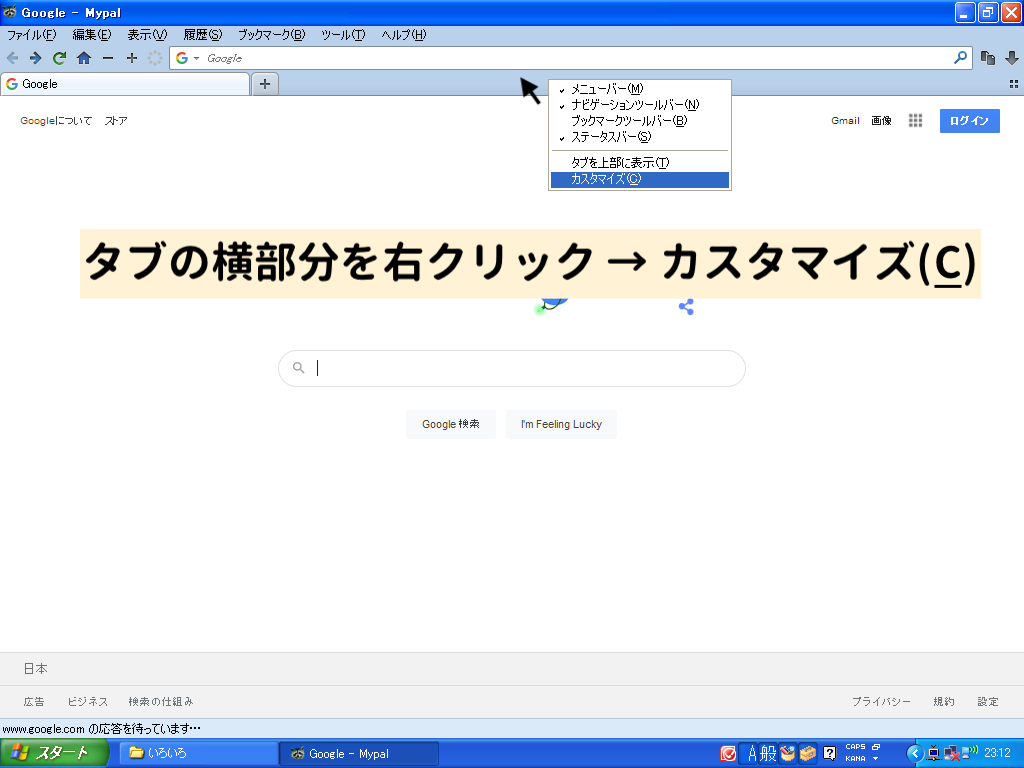Open the 履歴(S) menu
This screenshot has height=768, width=1024.
(202, 35)
